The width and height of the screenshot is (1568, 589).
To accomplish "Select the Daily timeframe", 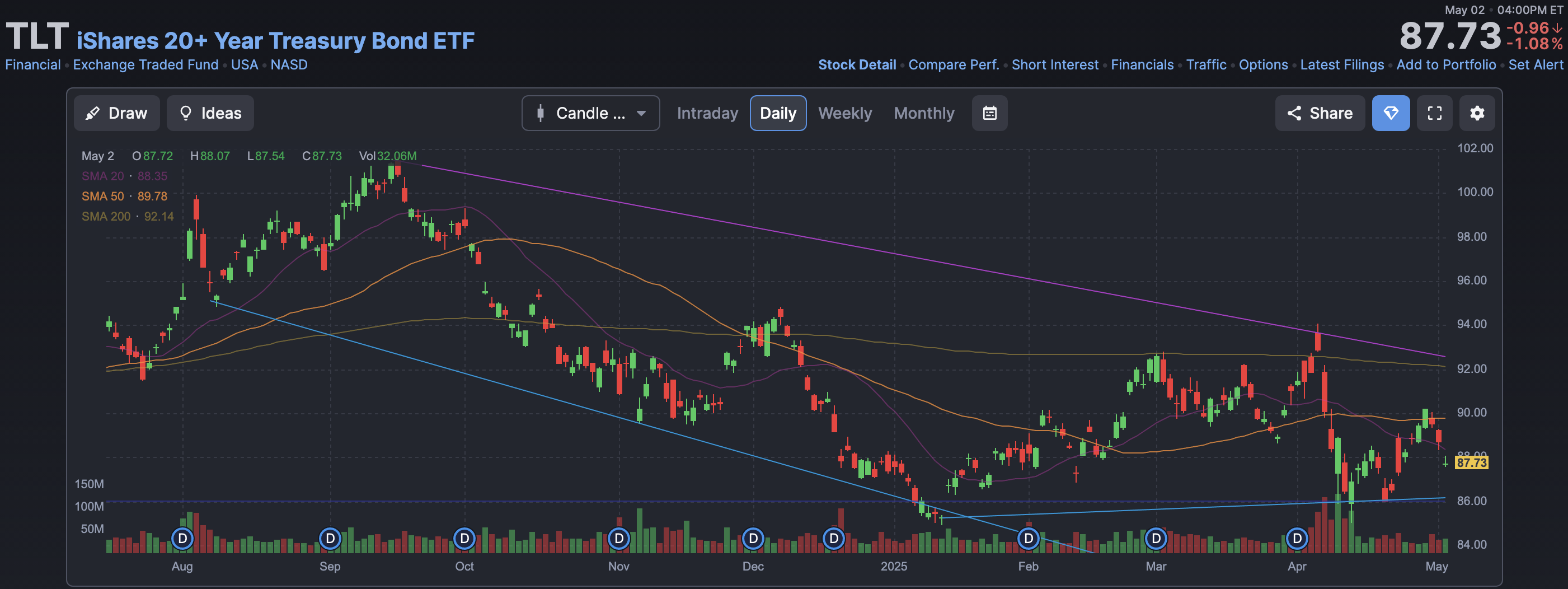I will coord(778,113).
